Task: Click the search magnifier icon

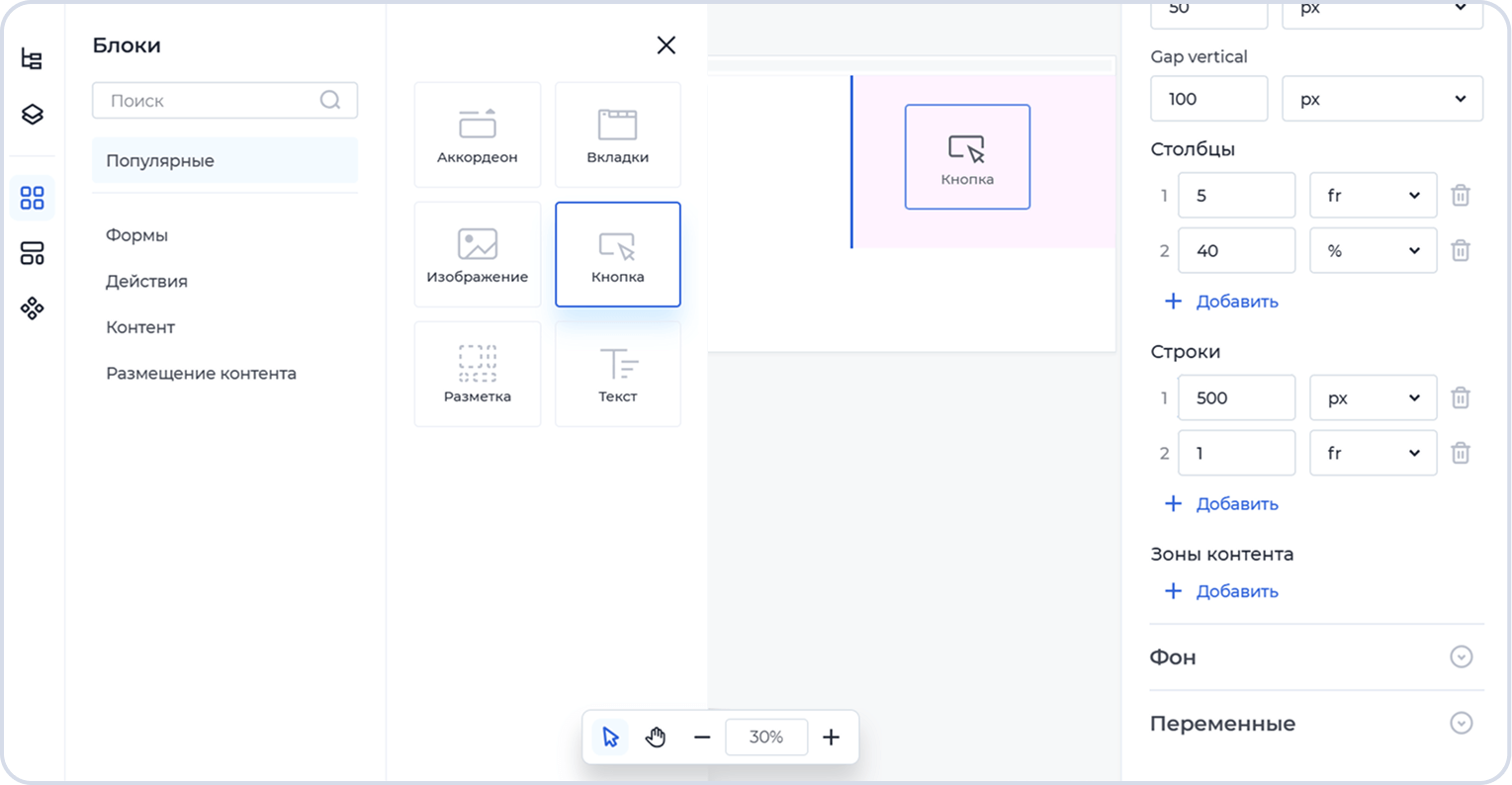Action: point(330,100)
